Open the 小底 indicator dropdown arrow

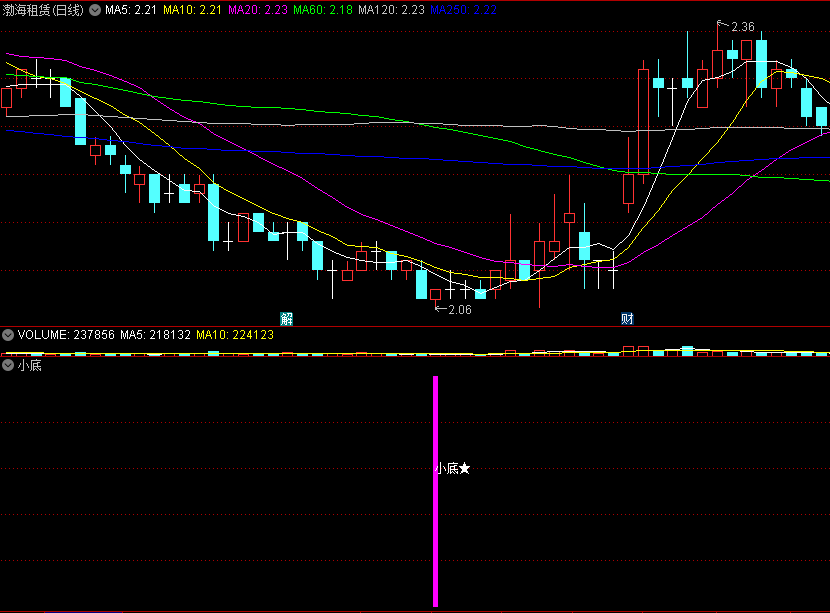pyautogui.click(x=8, y=365)
